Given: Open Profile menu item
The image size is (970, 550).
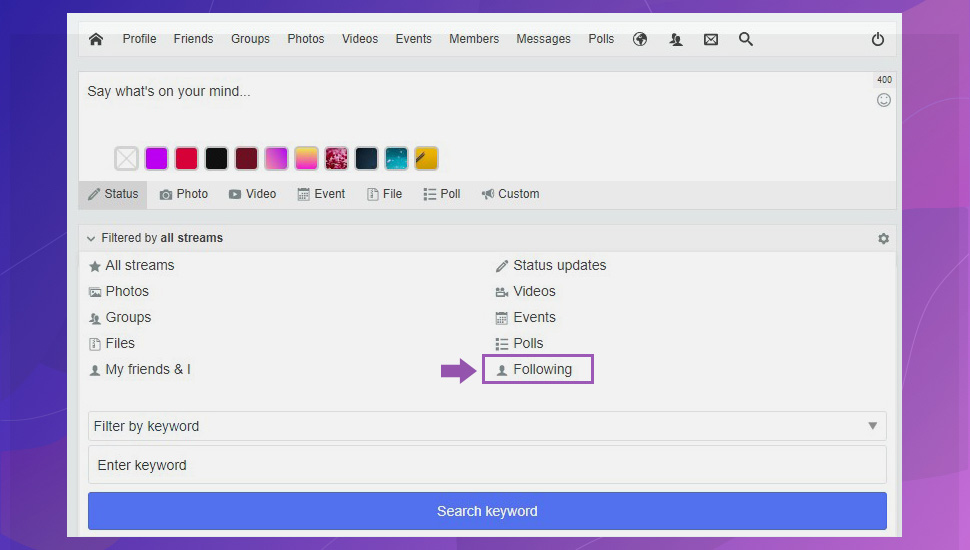Looking at the screenshot, I should pos(139,39).
